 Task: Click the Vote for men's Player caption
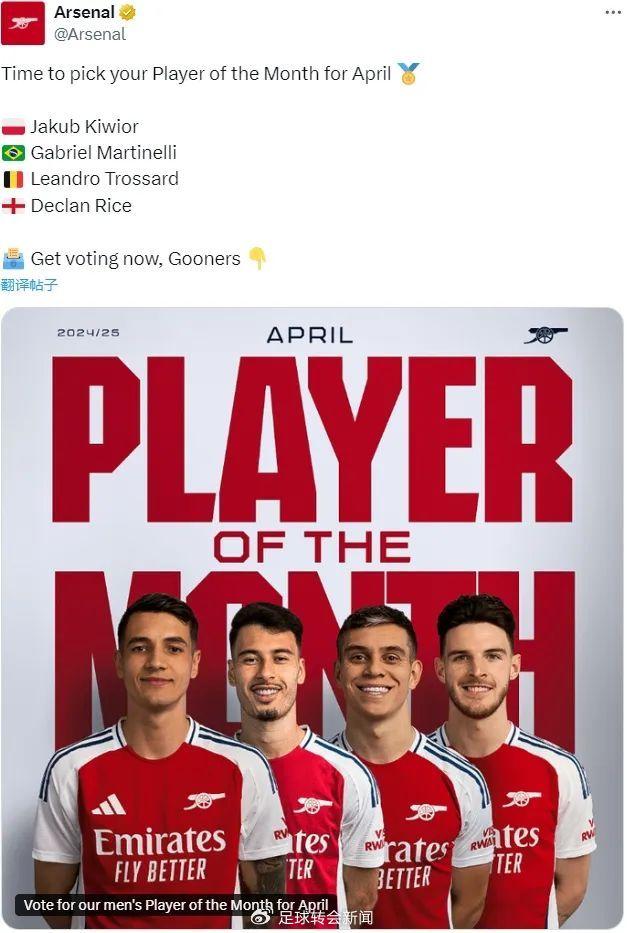click(176, 905)
